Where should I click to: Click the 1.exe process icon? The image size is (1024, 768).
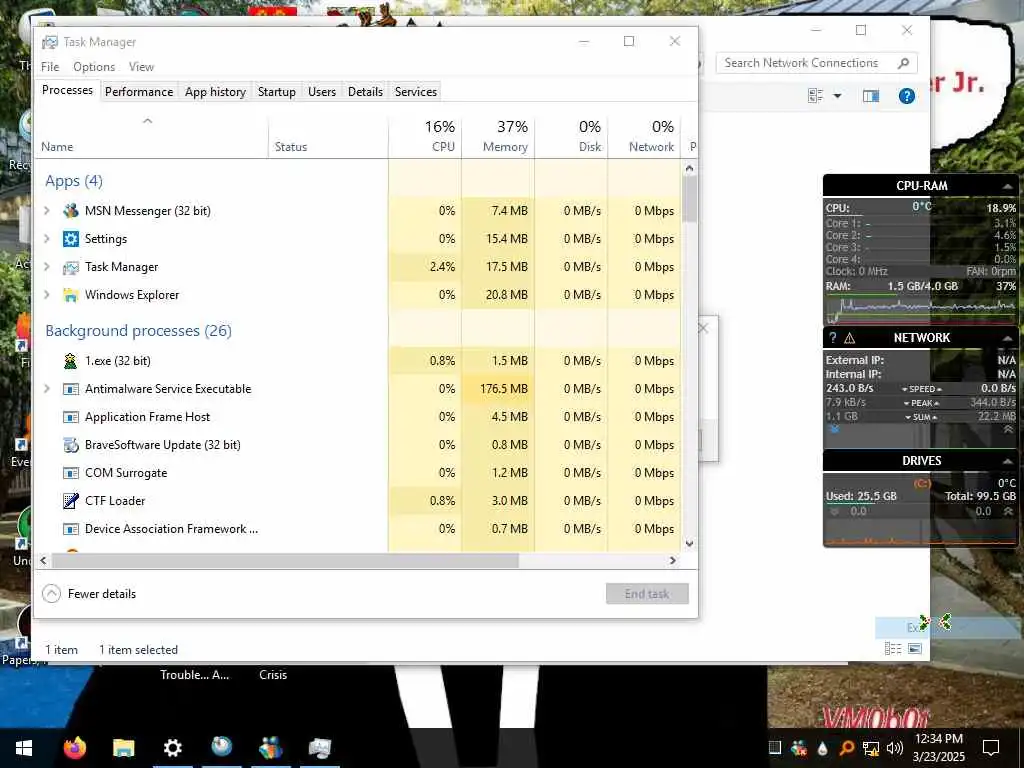tap(71, 360)
